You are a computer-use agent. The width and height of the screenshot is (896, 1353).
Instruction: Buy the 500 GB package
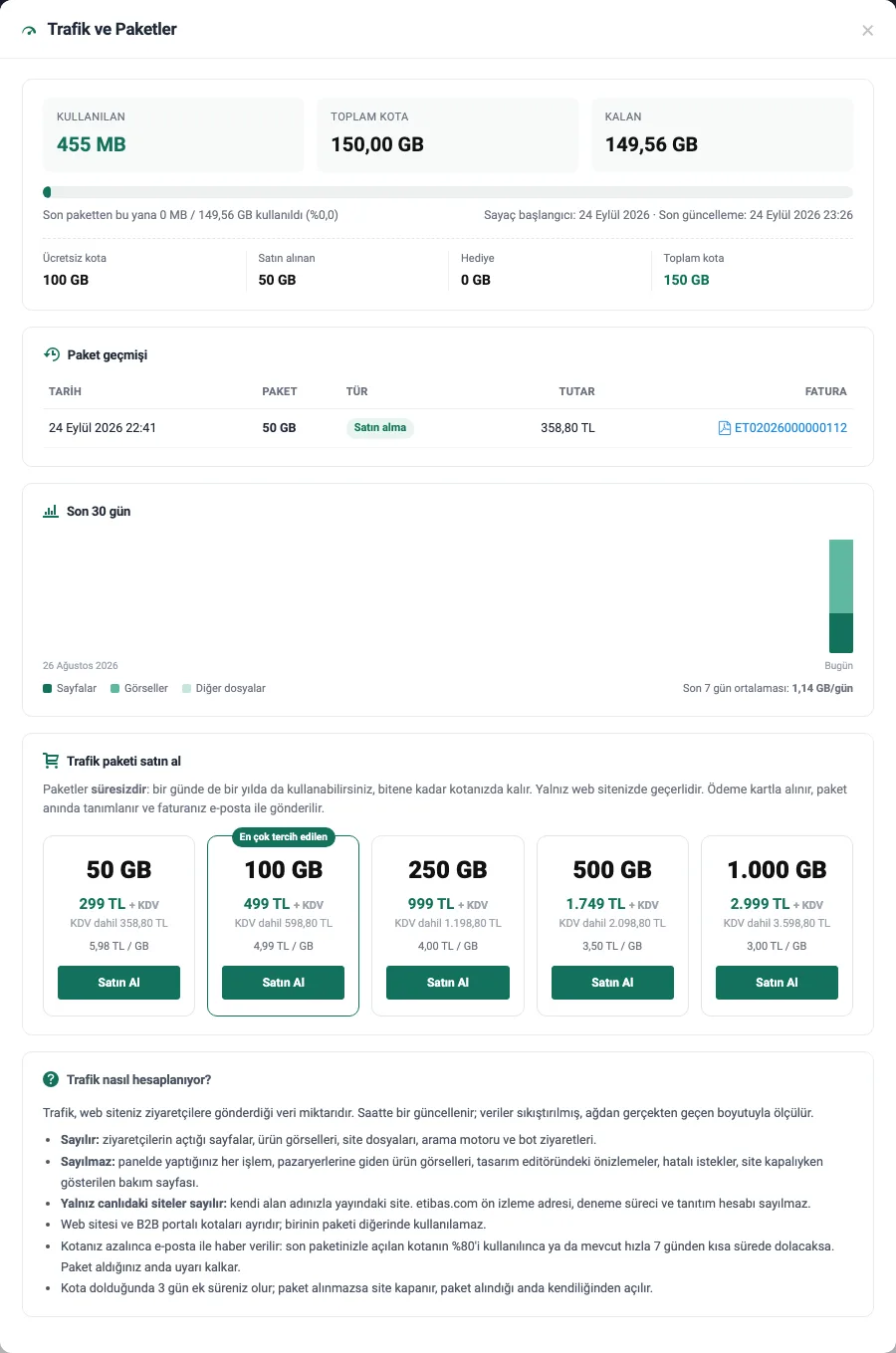(x=612, y=983)
